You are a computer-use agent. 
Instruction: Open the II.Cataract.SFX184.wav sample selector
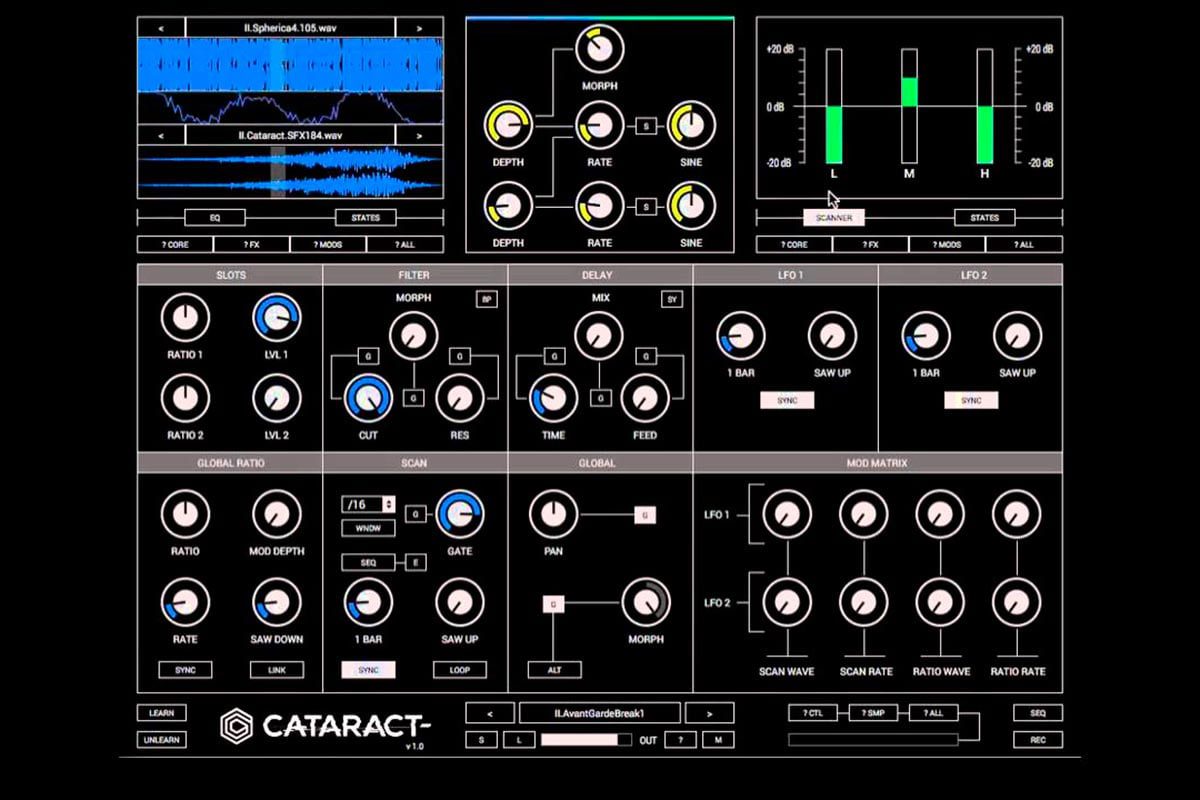[290, 135]
